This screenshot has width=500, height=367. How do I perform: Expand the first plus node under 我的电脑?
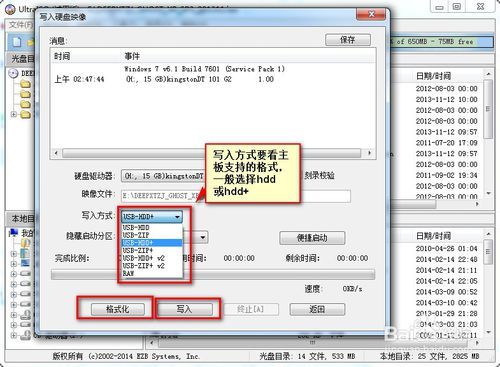pos(14,253)
